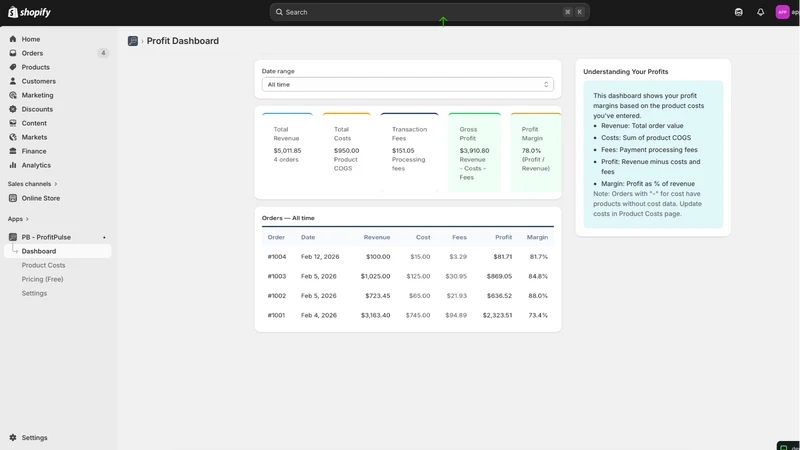Focus the Search field

point(429,12)
